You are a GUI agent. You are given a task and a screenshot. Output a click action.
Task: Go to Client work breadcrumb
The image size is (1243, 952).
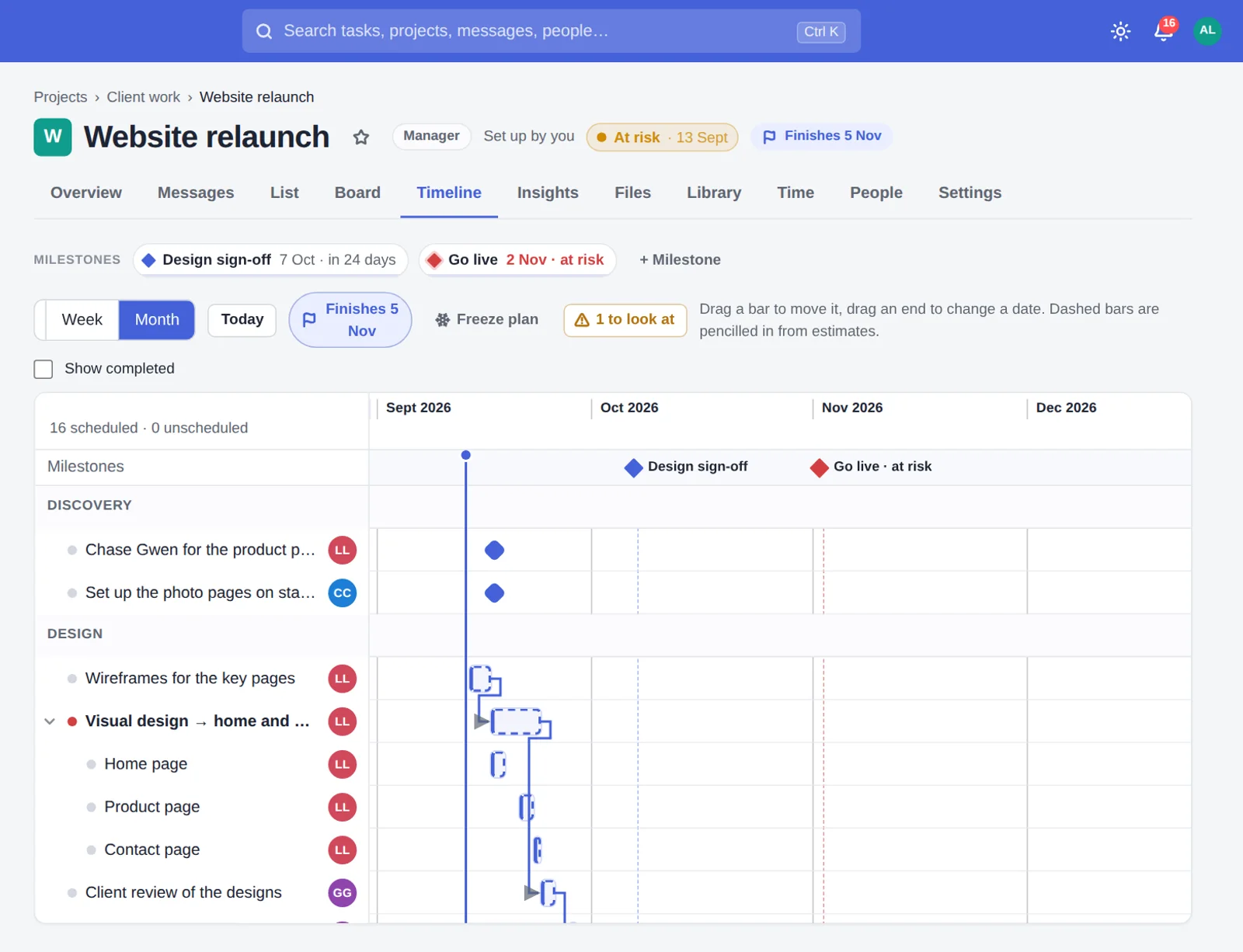coord(144,97)
